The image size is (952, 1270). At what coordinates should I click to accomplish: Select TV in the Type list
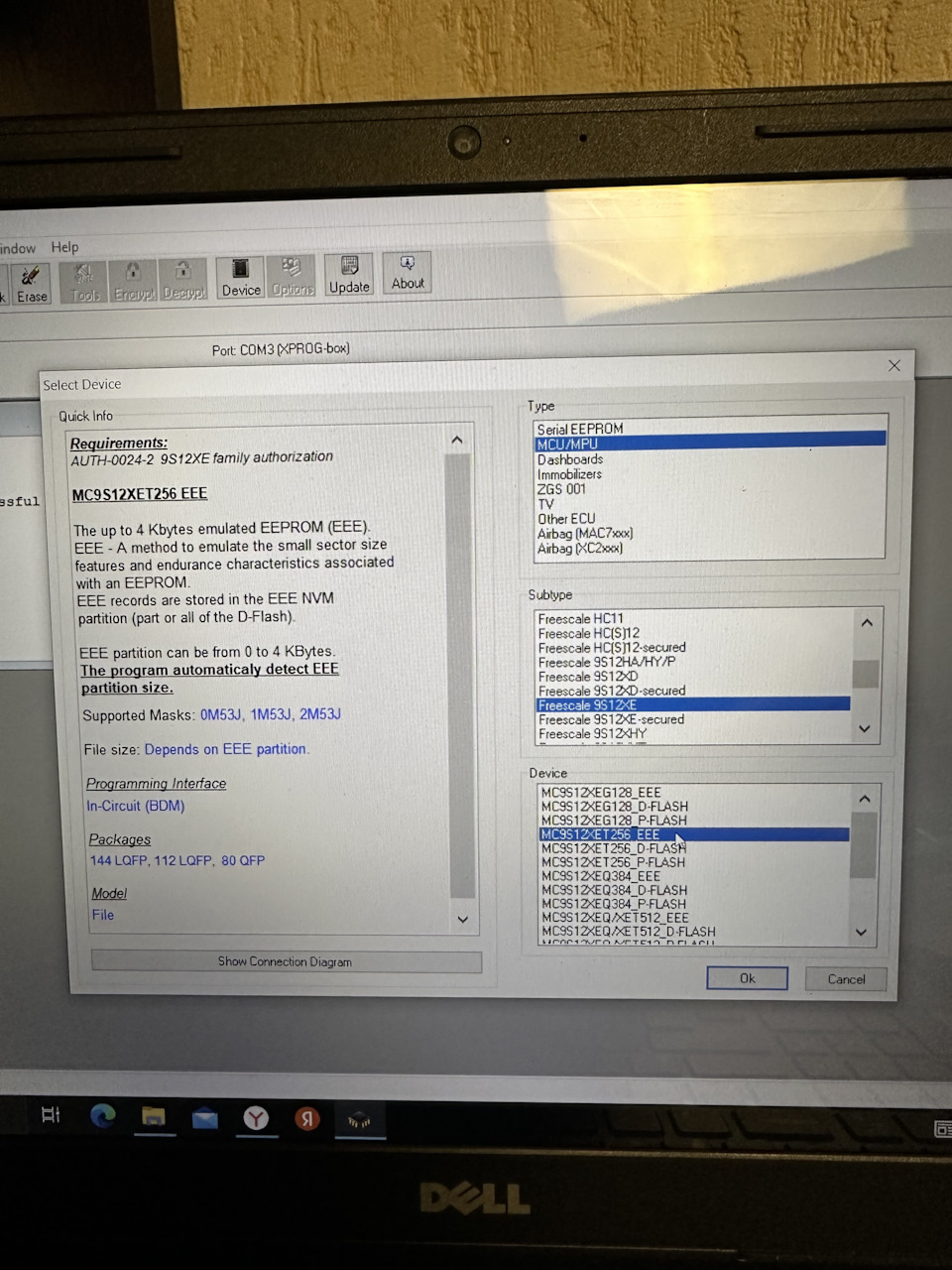click(x=710, y=504)
